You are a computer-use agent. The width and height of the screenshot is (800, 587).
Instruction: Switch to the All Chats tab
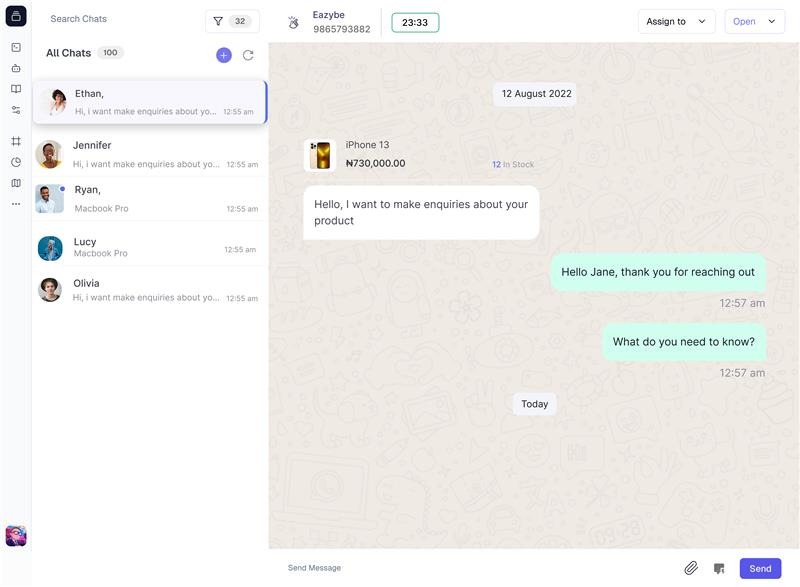67,52
